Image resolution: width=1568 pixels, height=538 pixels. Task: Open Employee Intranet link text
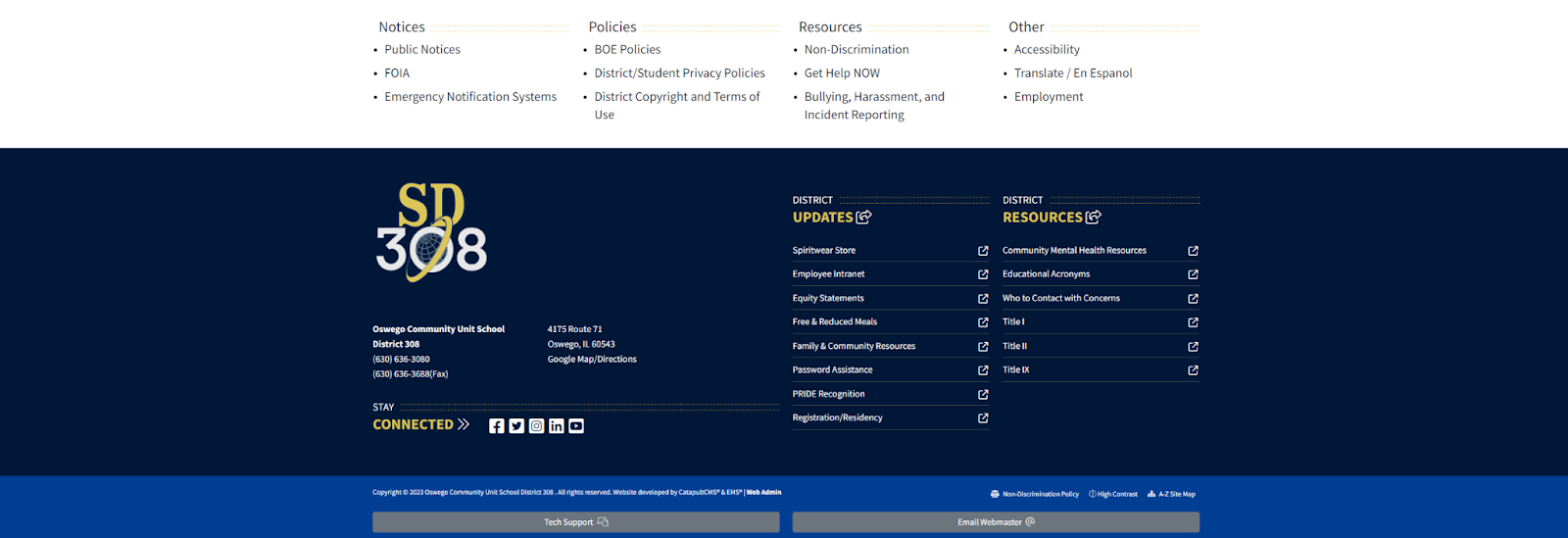(829, 274)
